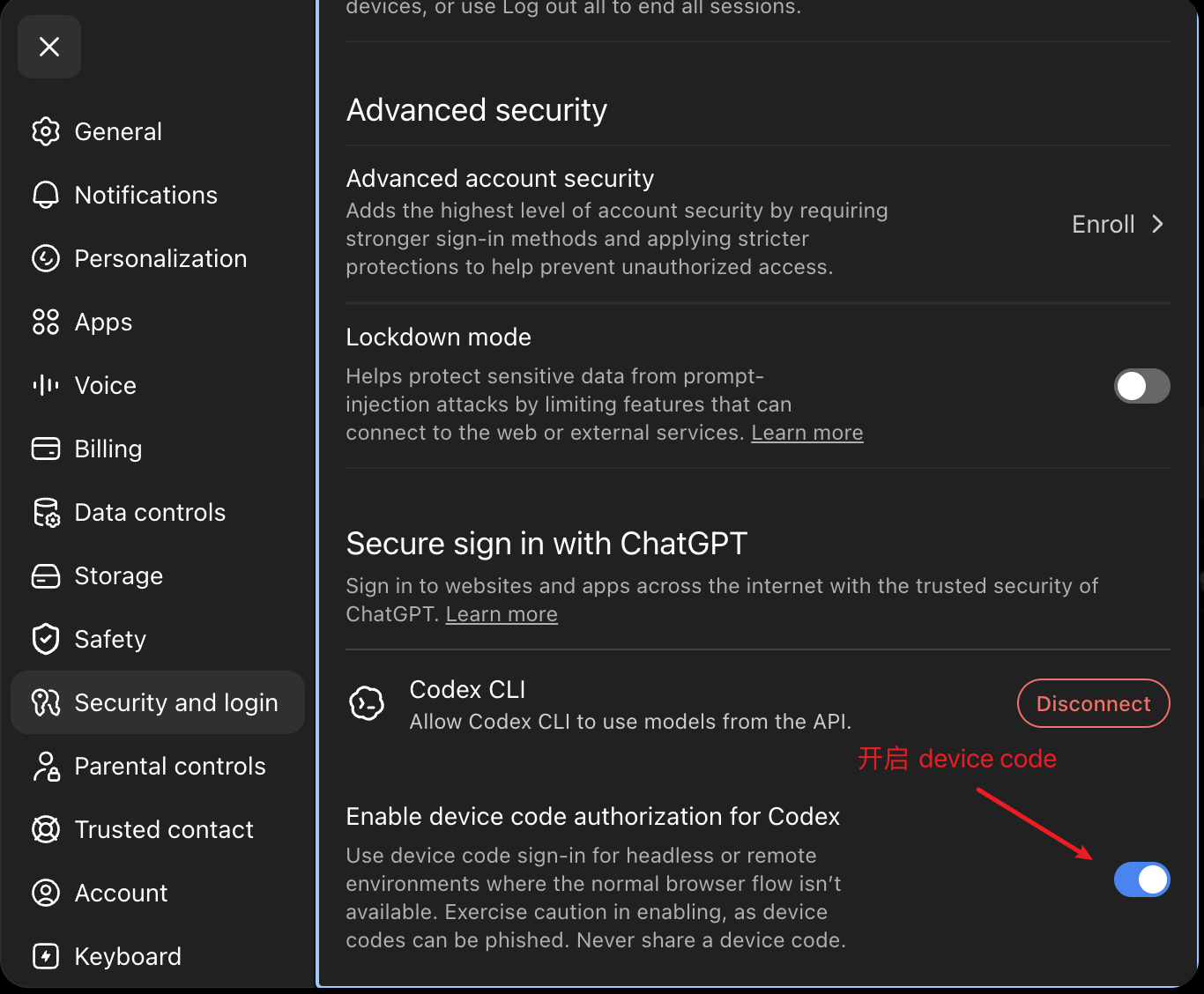Click the Voice waveform icon
The width and height of the screenshot is (1204, 994).
(x=46, y=385)
